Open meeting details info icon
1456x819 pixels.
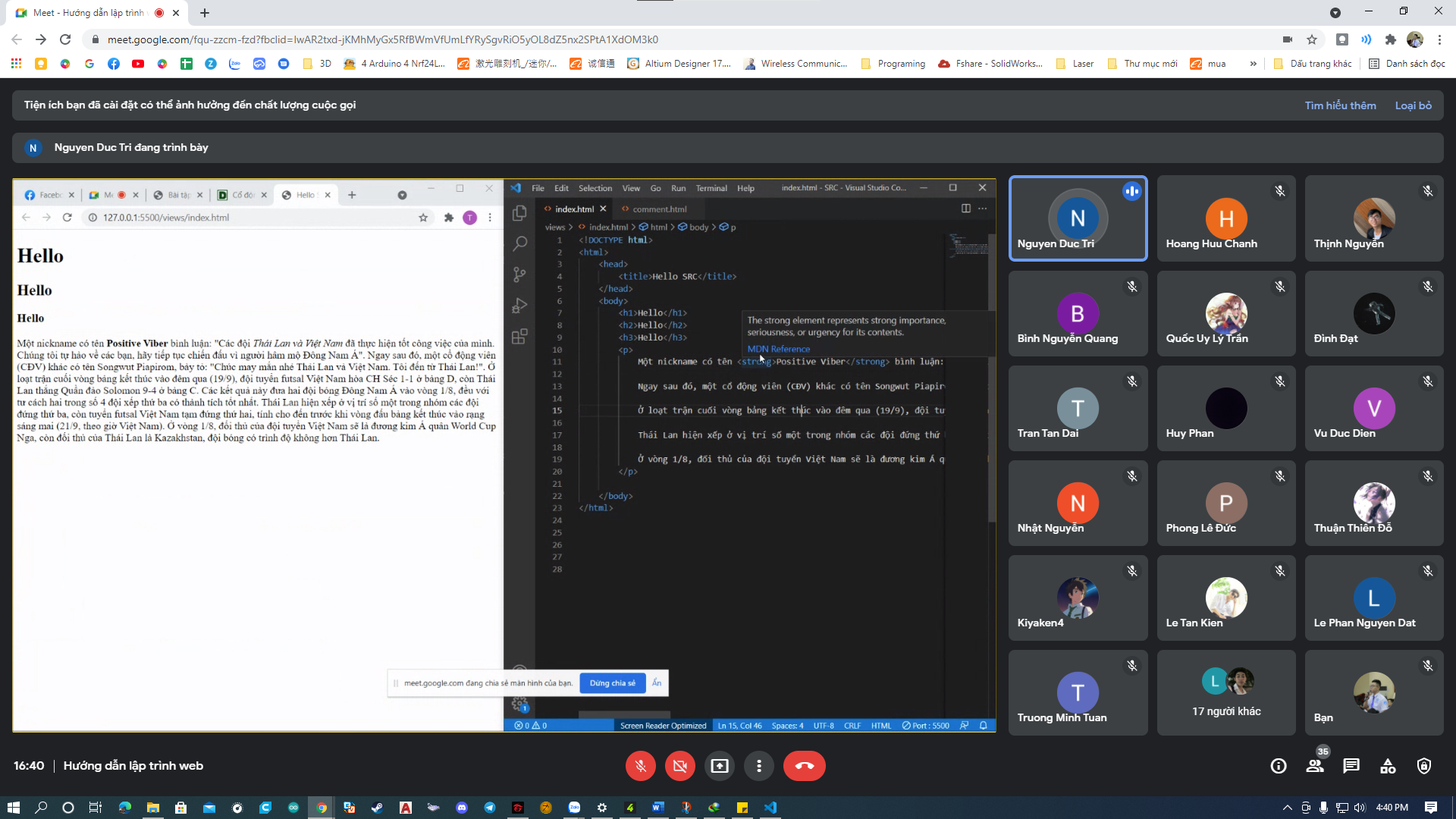pyautogui.click(x=1279, y=766)
